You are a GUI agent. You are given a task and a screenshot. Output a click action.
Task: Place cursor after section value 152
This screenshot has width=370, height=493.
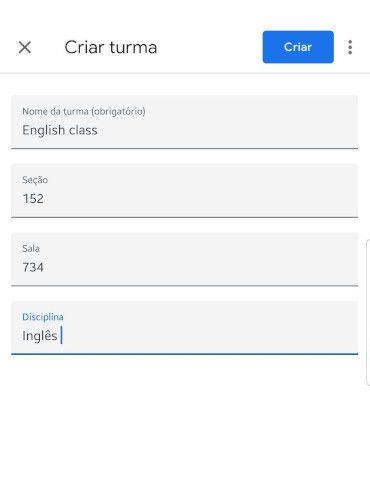pyautogui.click(x=45, y=199)
